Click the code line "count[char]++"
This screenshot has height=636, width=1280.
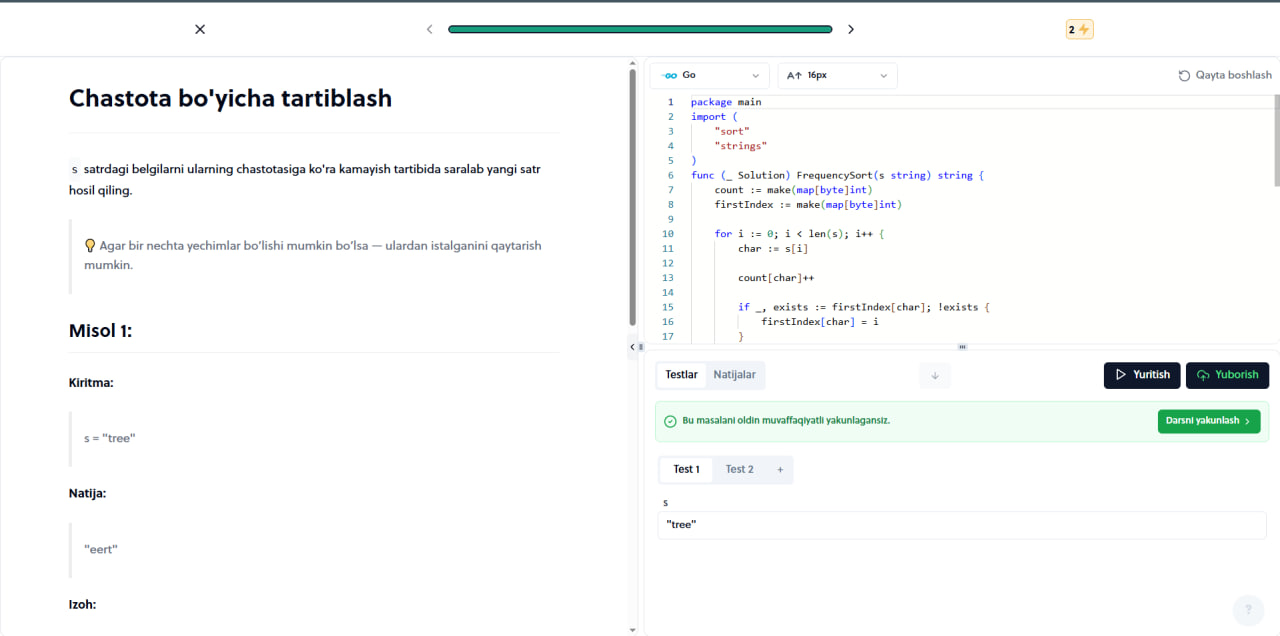(776, 277)
